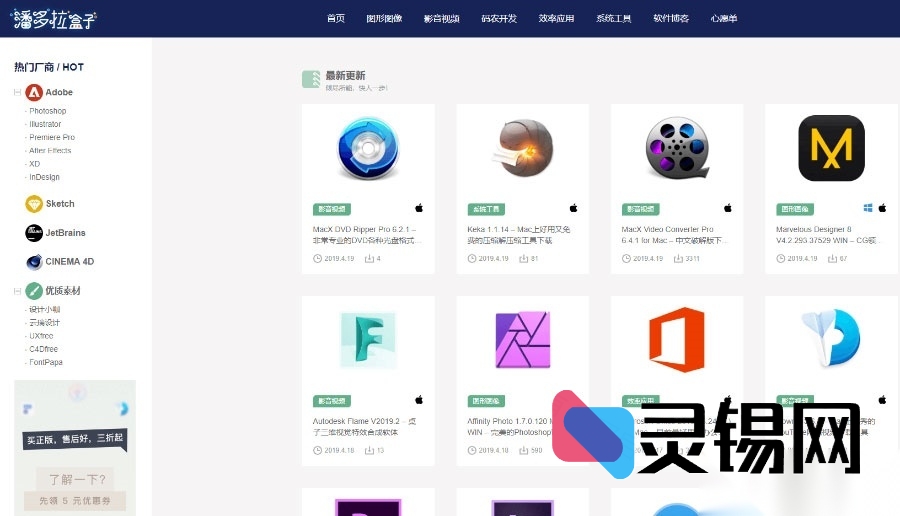Click the CINEMA 4D vendor label

click(x=69, y=262)
